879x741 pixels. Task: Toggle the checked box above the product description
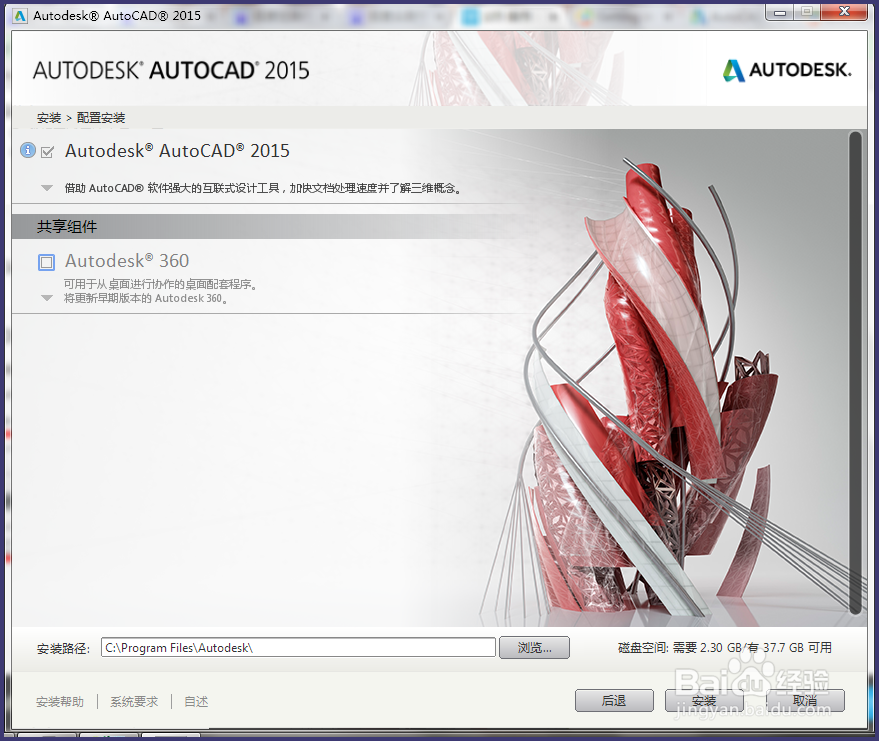[44, 150]
